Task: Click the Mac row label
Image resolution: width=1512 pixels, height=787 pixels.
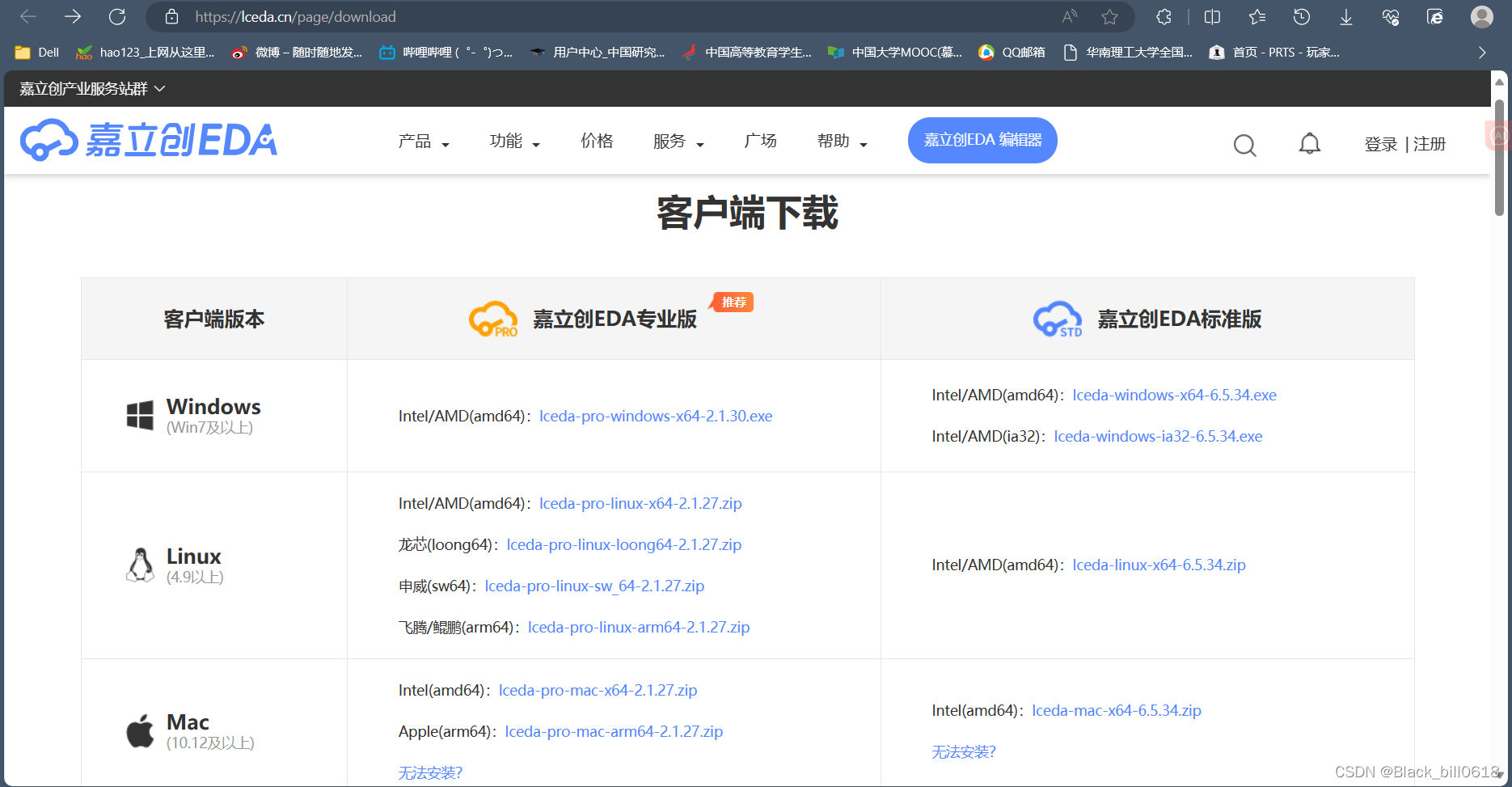Action: click(190, 731)
